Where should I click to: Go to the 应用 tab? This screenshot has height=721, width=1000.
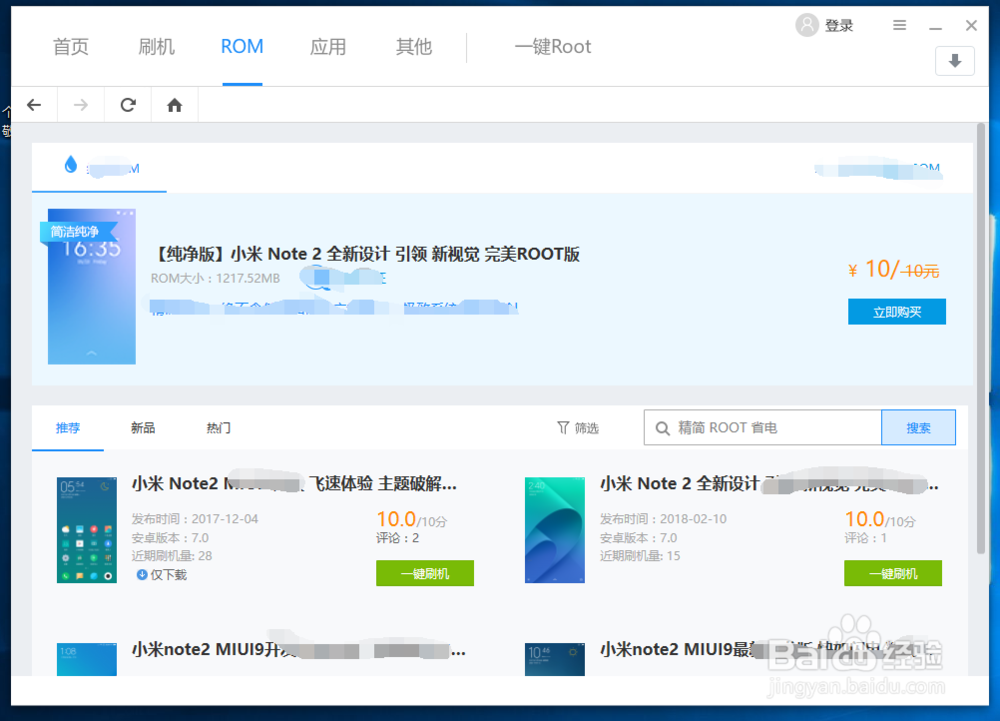click(x=328, y=47)
